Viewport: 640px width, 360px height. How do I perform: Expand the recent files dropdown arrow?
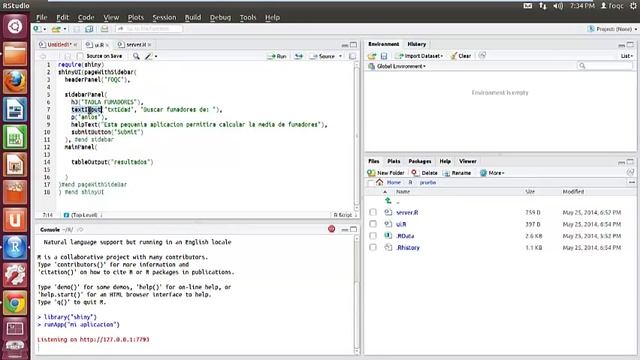[x=64, y=29]
